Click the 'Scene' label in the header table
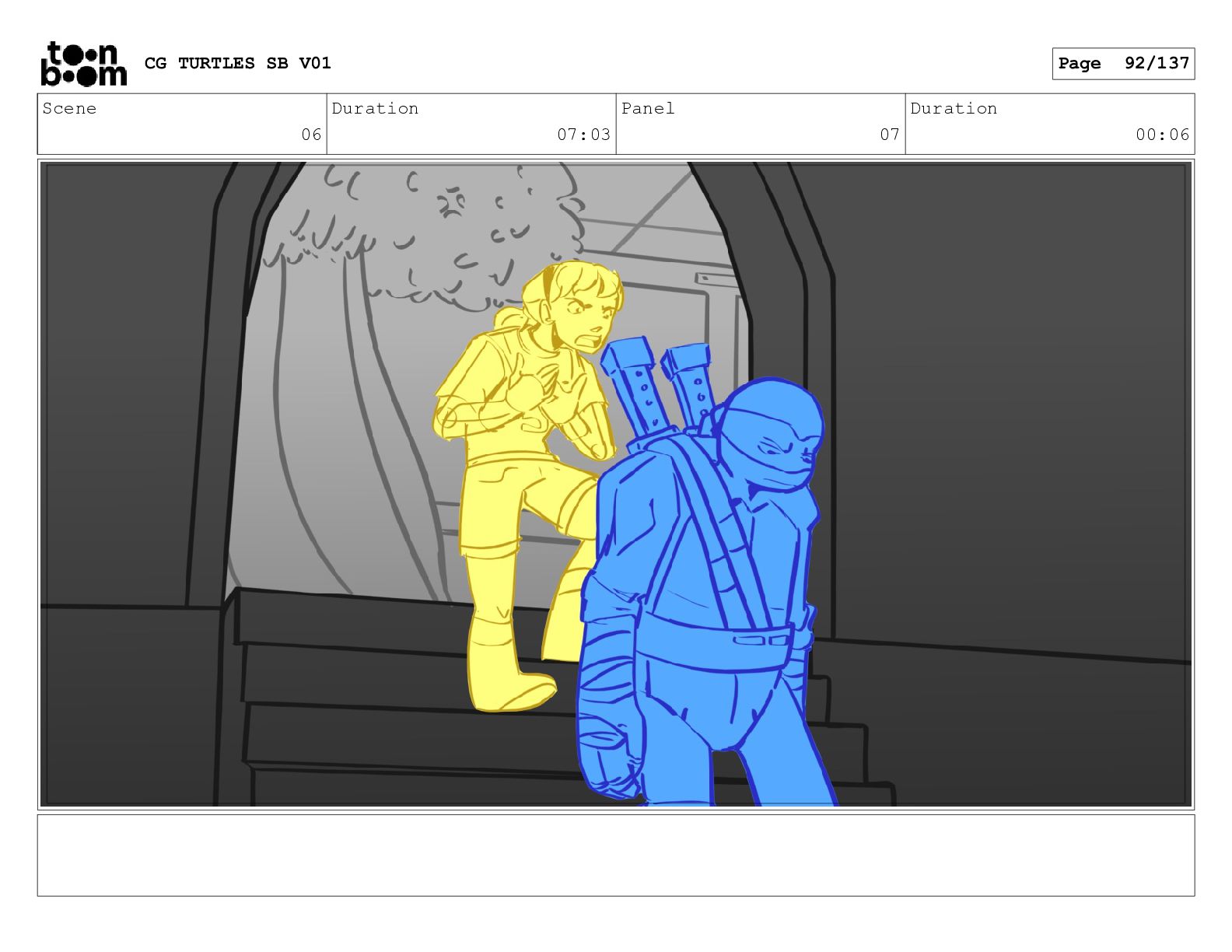Viewport: 1232px width, 952px height. [69, 108]
